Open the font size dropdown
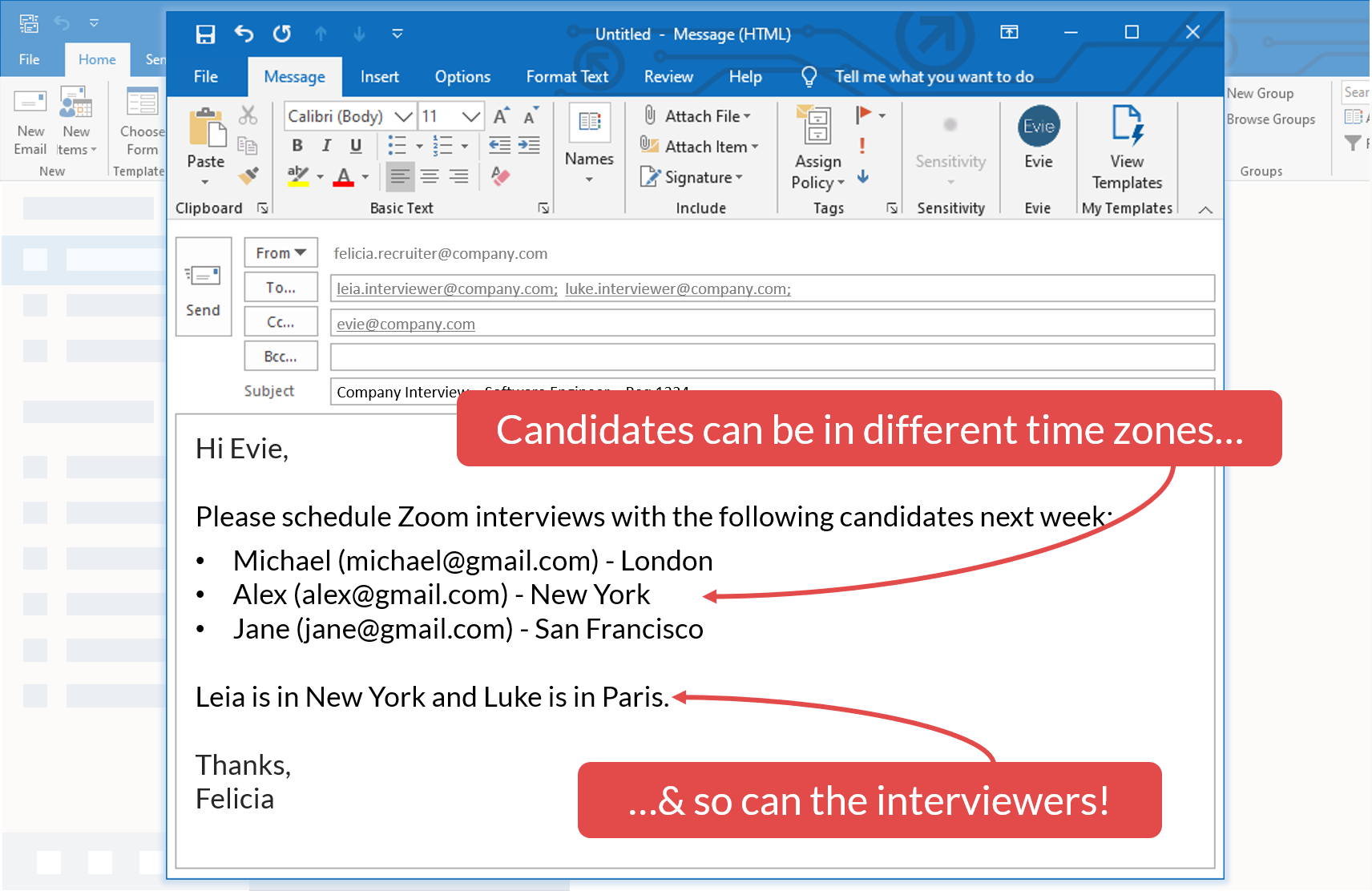 pyautogui.click(x=473, y=115)
